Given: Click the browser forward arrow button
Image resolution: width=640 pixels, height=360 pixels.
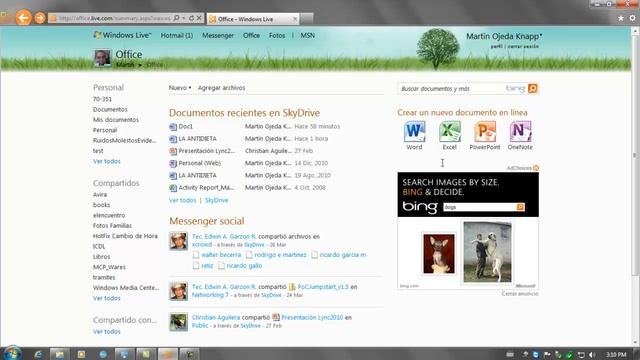Looking at the screenshot, I should click(x=40, y=18).
